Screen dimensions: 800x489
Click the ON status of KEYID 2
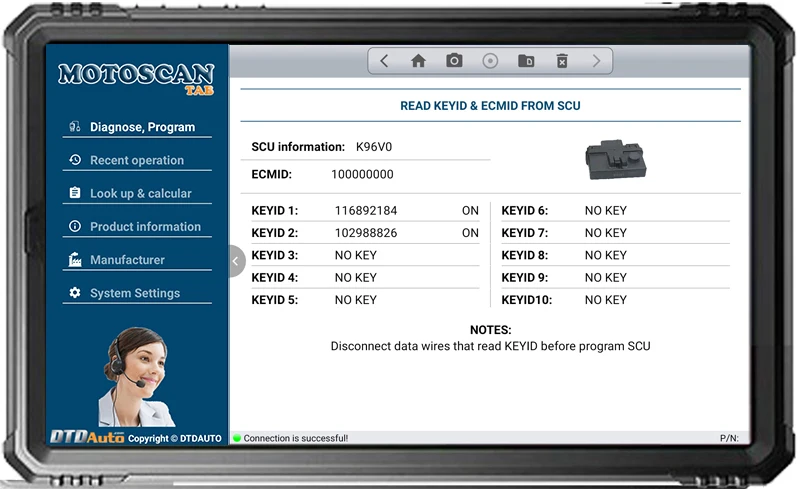point(470,233)
